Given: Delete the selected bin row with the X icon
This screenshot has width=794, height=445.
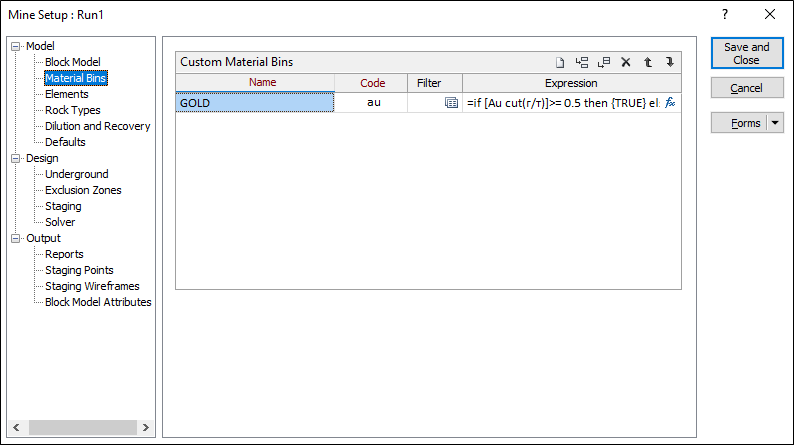Looking at the screenshot, I should pyautogui.click(x=626, y=62).
